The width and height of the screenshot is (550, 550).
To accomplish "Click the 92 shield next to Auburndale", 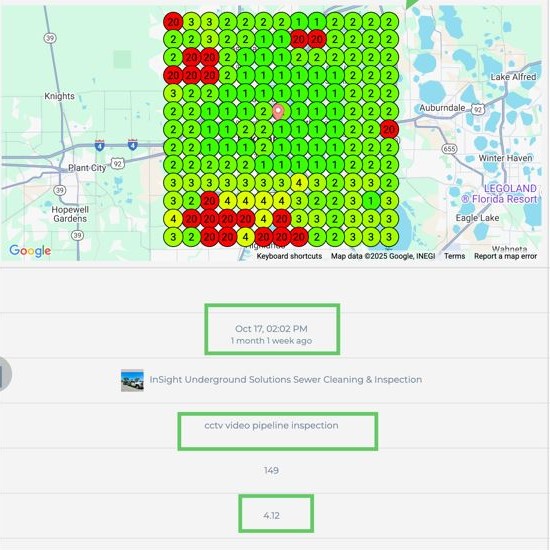I will (x=478, y=109).
